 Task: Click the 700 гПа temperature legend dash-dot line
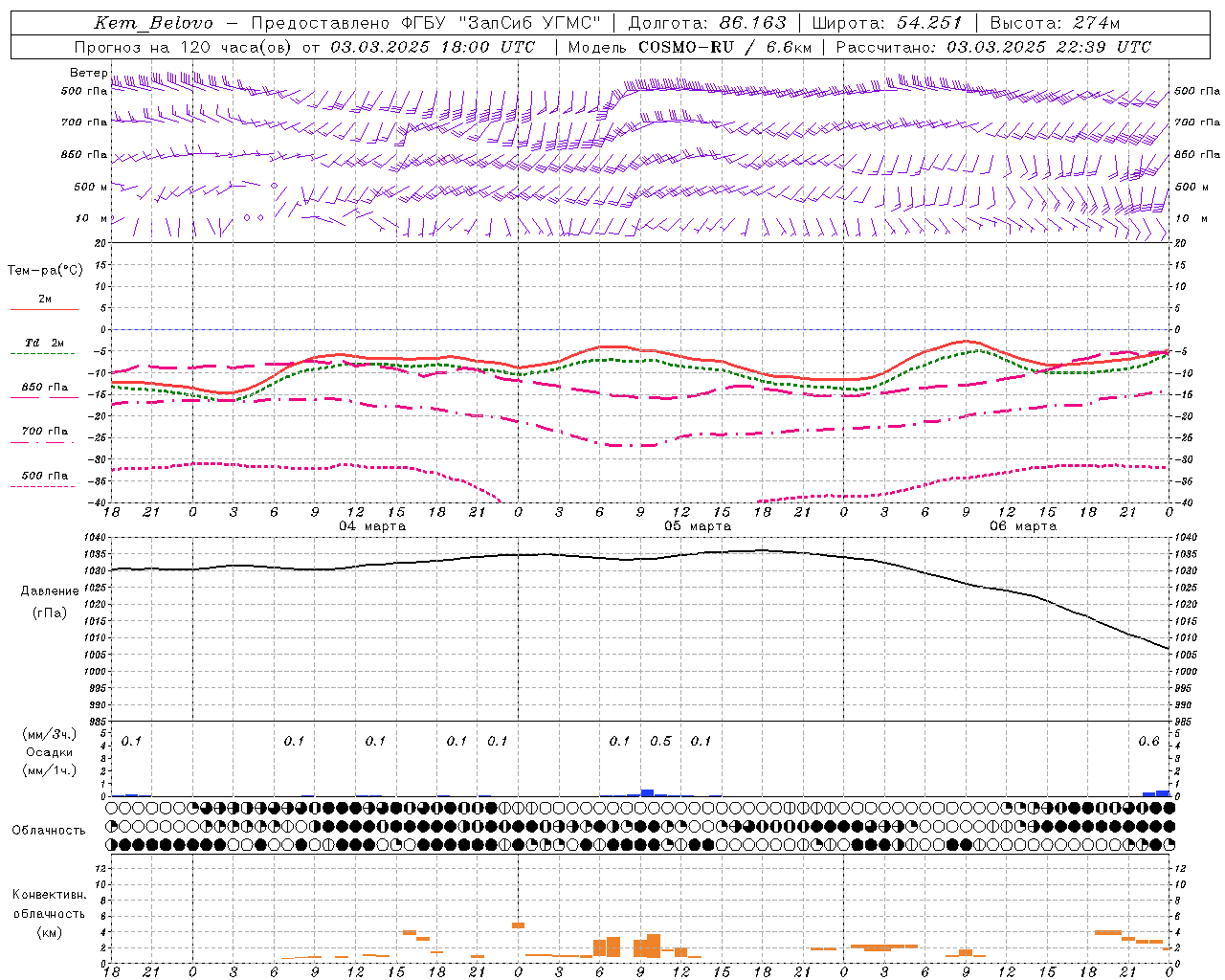[x=44, y=442]
